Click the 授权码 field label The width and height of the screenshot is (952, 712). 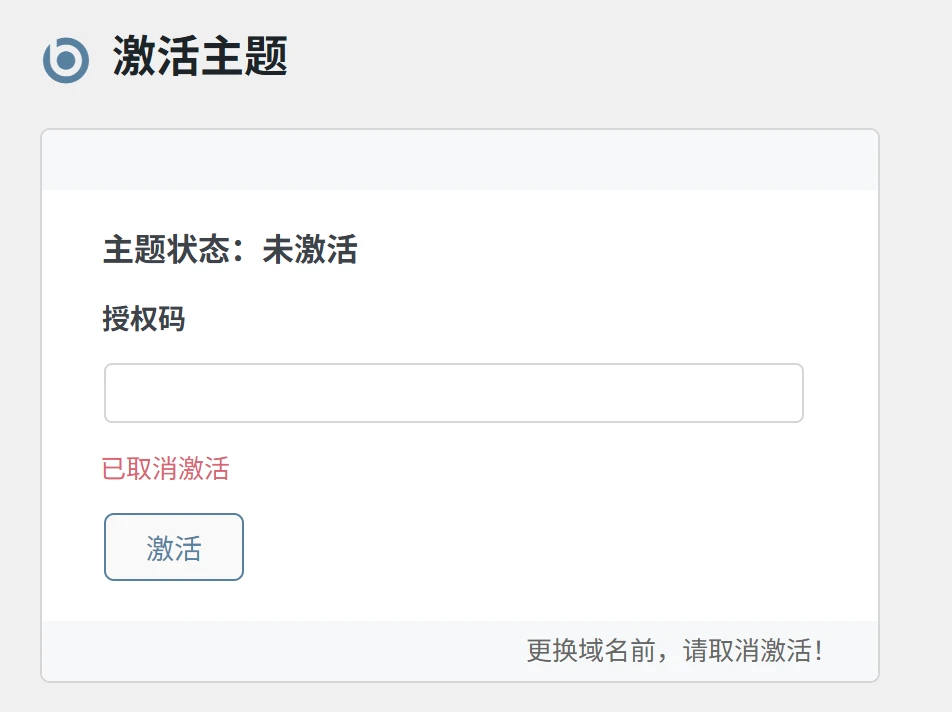[x=143, y=320]
